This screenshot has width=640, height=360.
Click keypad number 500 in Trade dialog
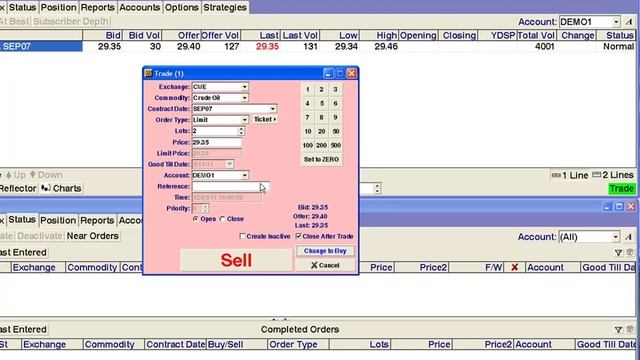click(336, 145)
